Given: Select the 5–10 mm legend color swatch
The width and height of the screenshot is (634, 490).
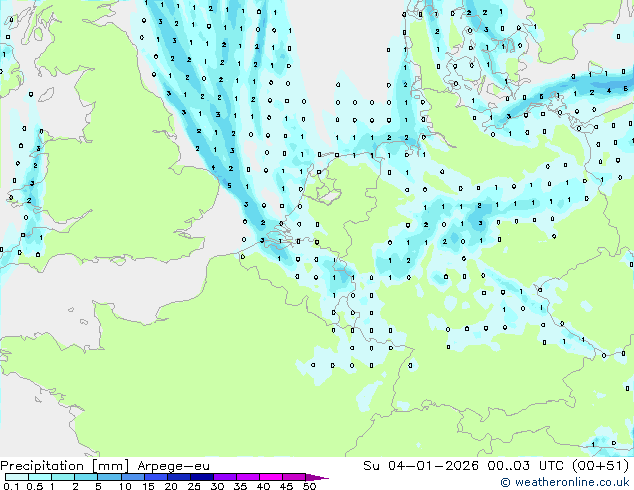Looking at the screenshot, I should coord(109,477).
